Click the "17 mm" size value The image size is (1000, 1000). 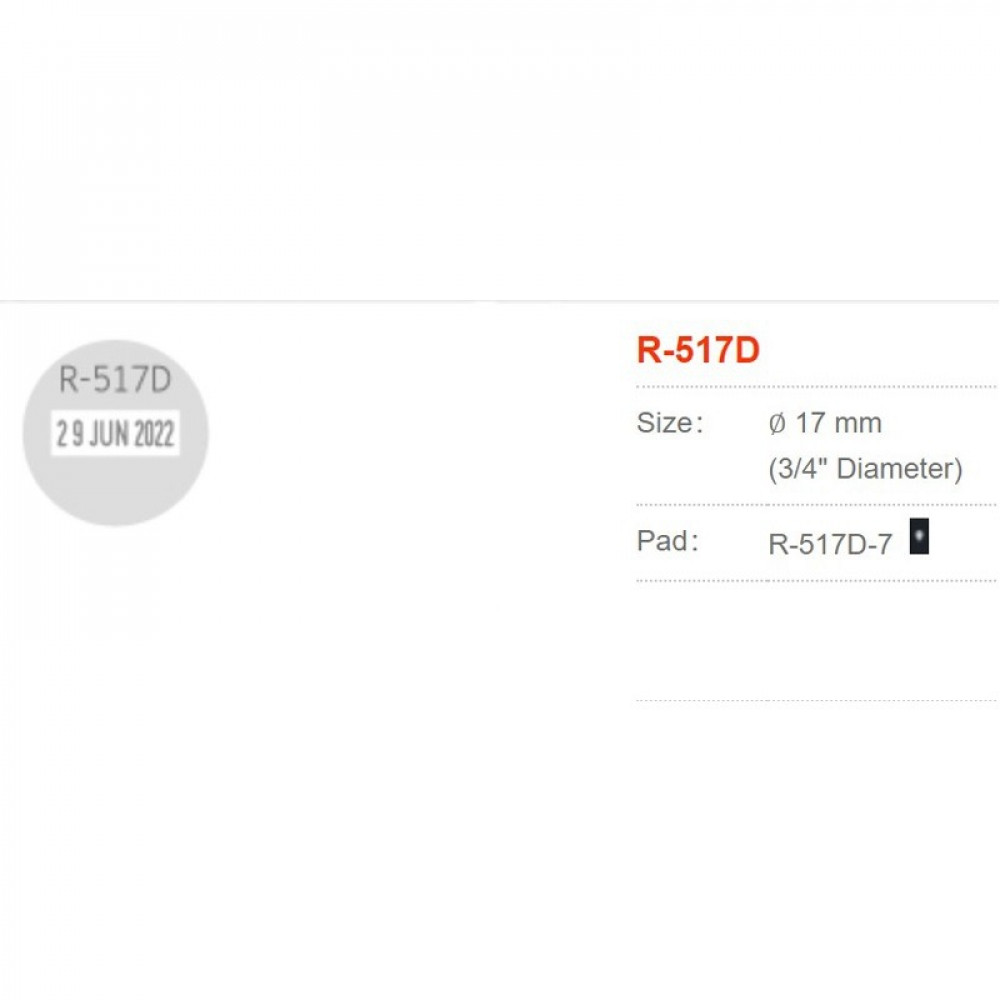pyautogui.click(x=840, y=423)
